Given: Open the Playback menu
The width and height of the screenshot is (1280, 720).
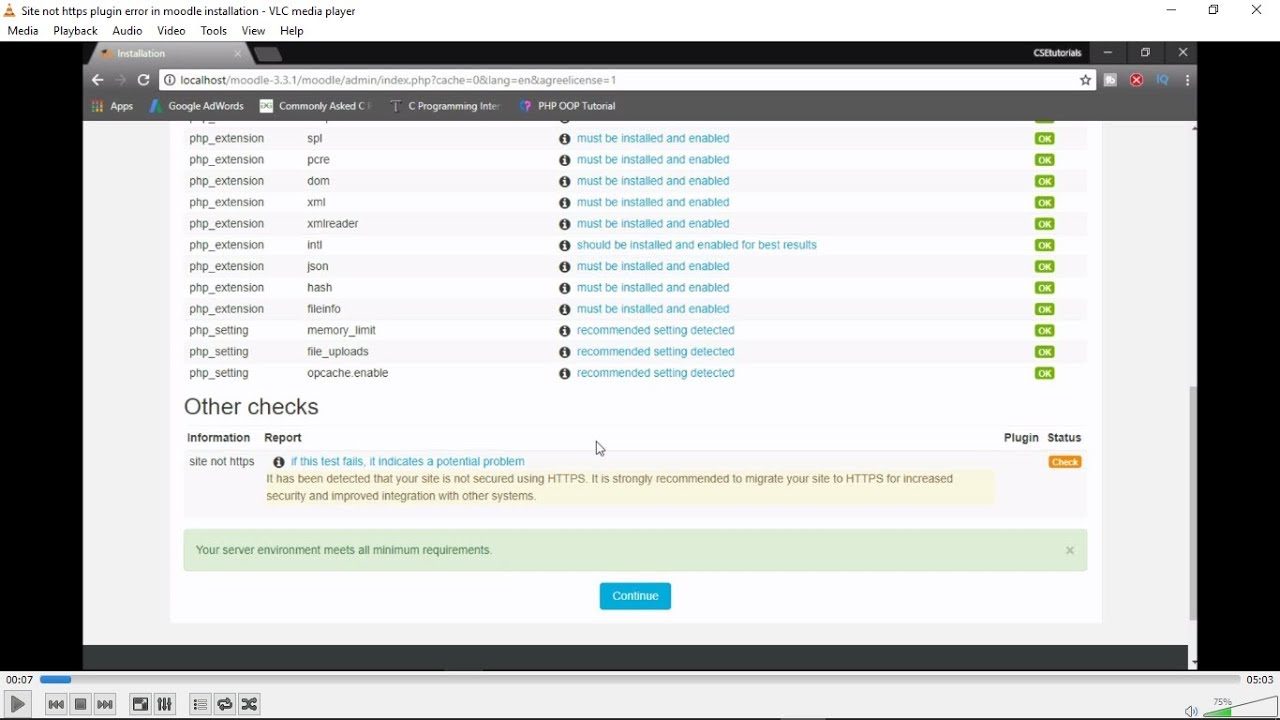Looking at the screenshot, I should [76, 31].
